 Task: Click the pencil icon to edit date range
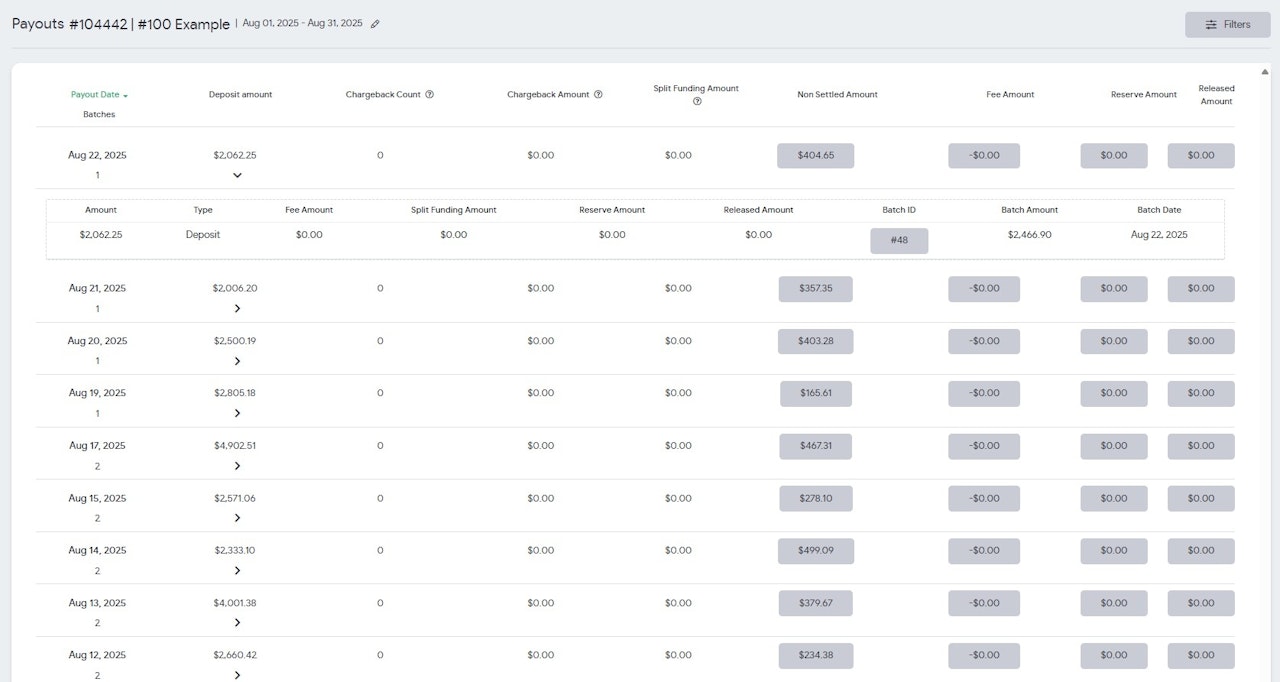click(x=375, y=24)
